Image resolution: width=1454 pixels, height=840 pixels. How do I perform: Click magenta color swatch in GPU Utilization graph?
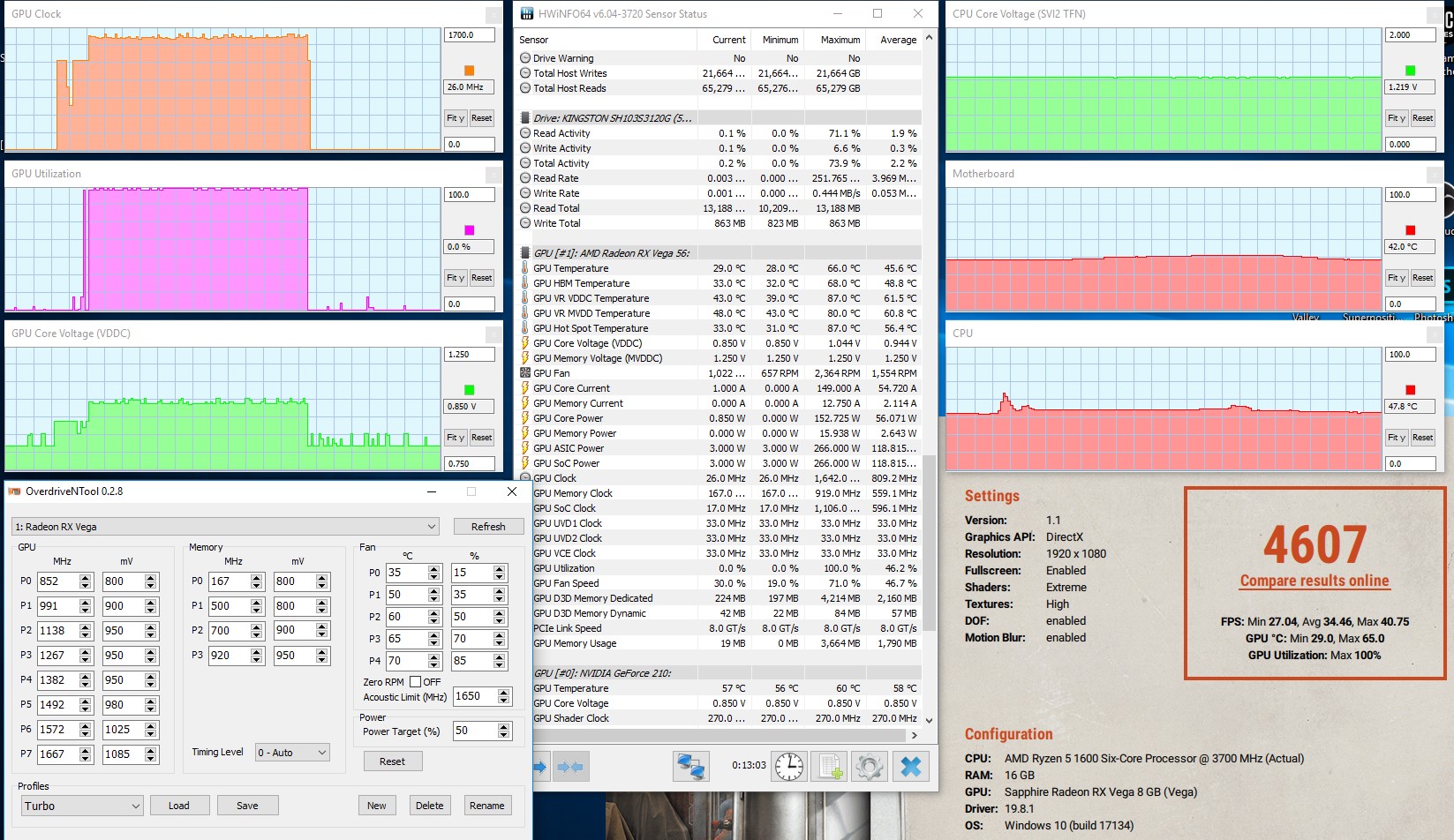(469, 230)
